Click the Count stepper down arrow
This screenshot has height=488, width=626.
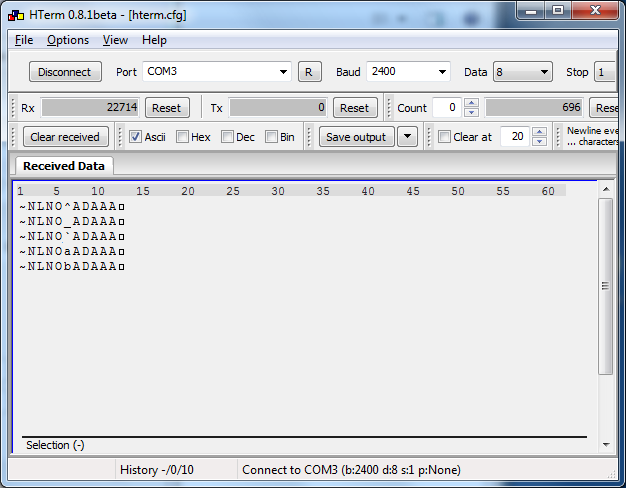[472, 112]
